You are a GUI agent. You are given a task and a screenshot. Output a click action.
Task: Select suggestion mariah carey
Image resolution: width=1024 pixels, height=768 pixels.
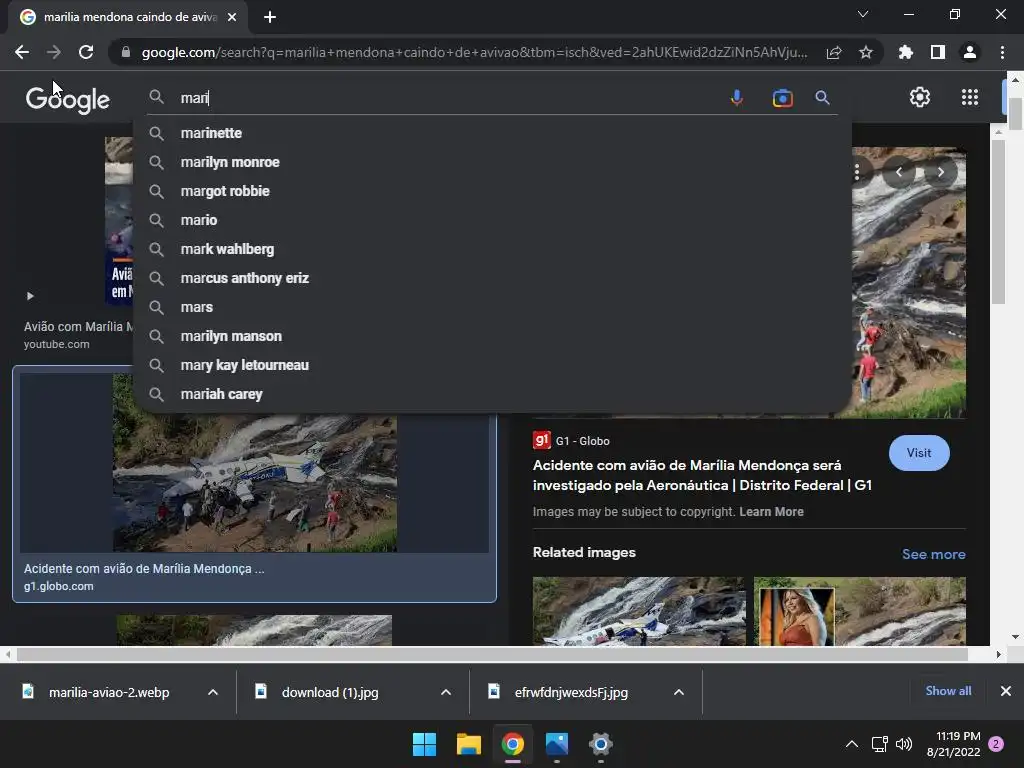[x=492, y=394]
